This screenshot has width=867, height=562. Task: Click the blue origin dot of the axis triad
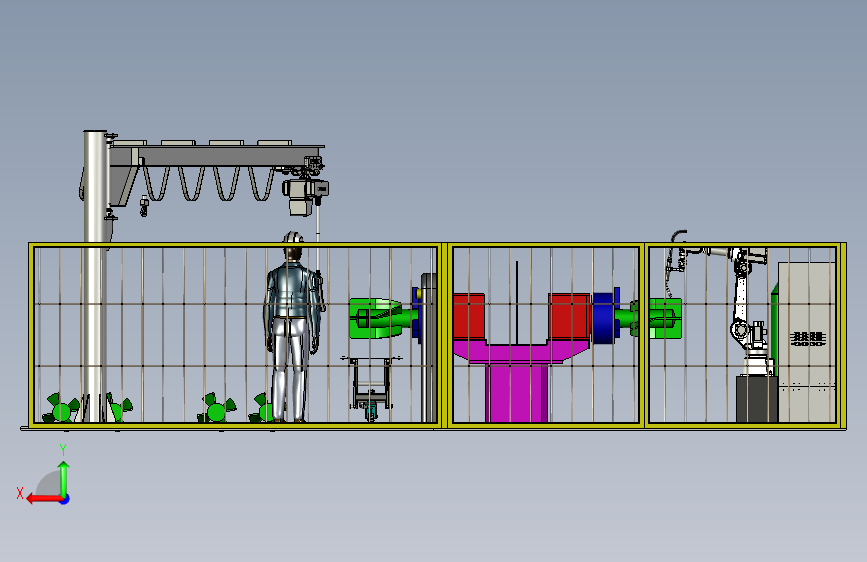point(65,499)
